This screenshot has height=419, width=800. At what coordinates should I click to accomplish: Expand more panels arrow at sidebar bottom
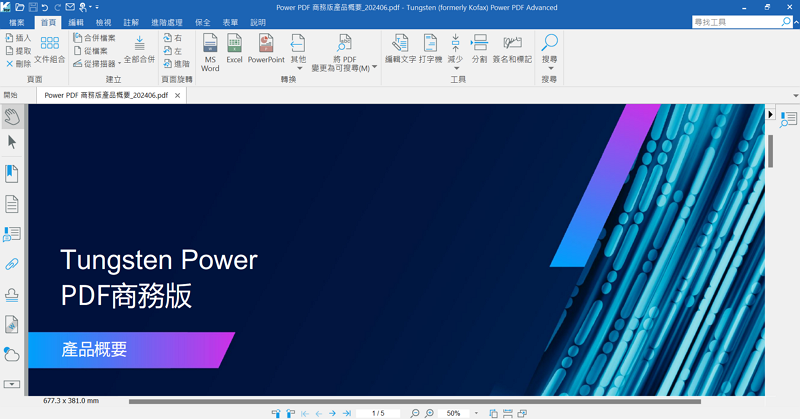(x=12, y=384)
